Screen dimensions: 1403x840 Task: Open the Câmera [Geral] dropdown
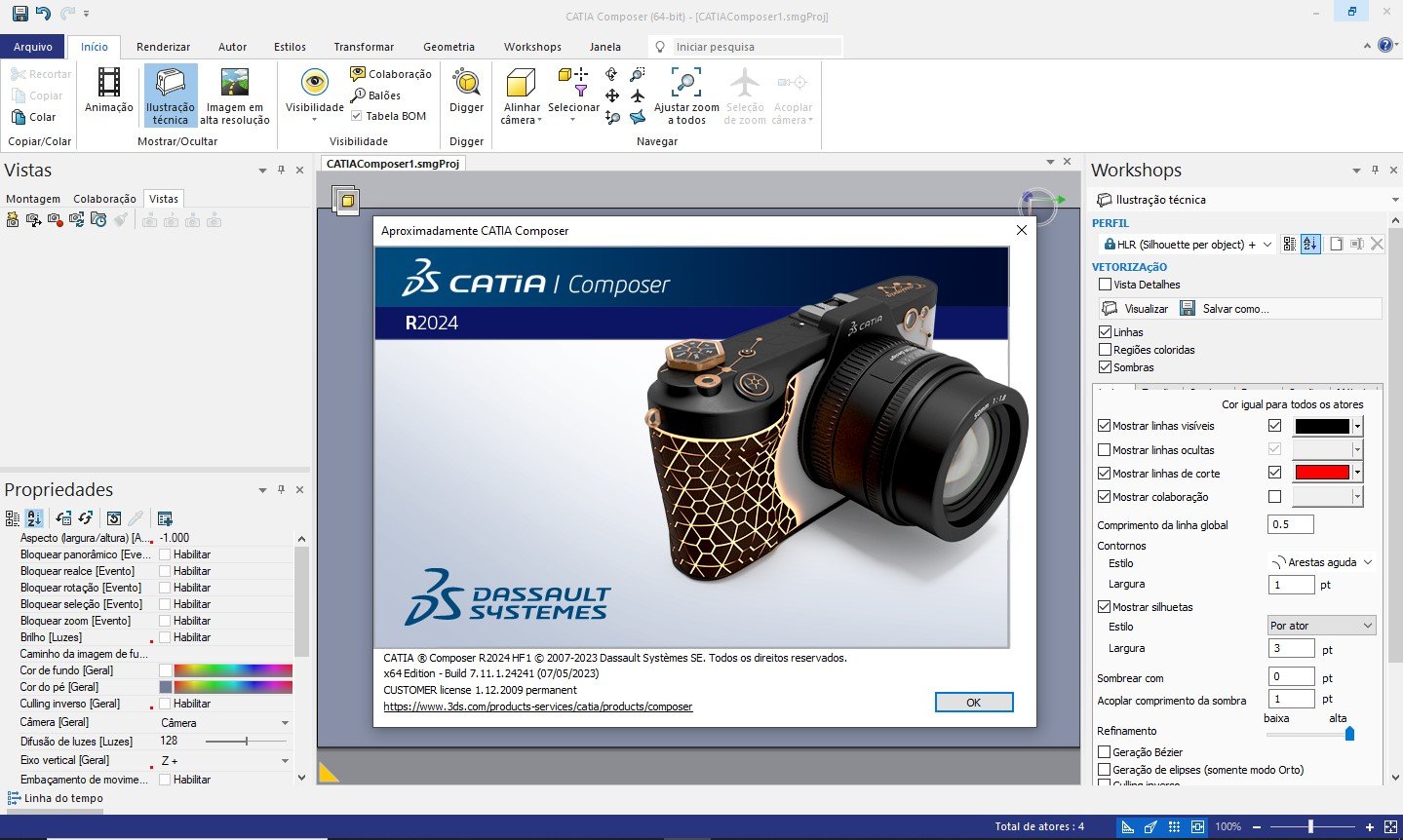click(285, 723)
